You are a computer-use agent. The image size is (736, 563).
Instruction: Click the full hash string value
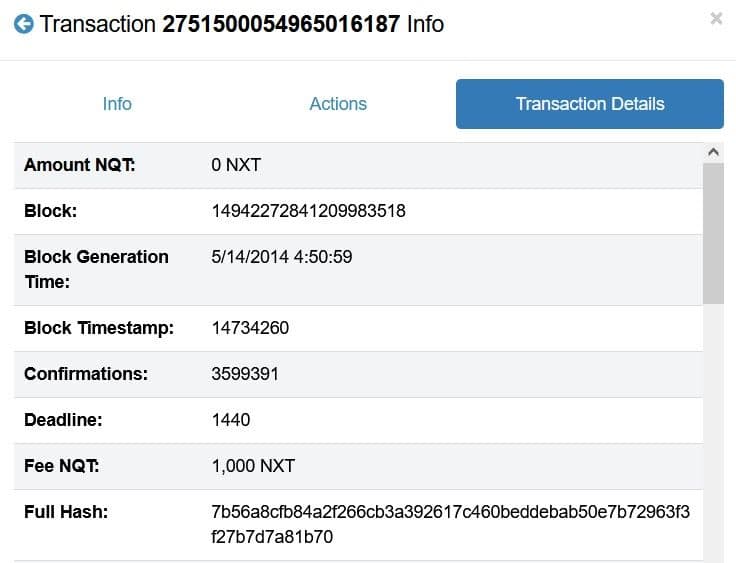[450, 524]
